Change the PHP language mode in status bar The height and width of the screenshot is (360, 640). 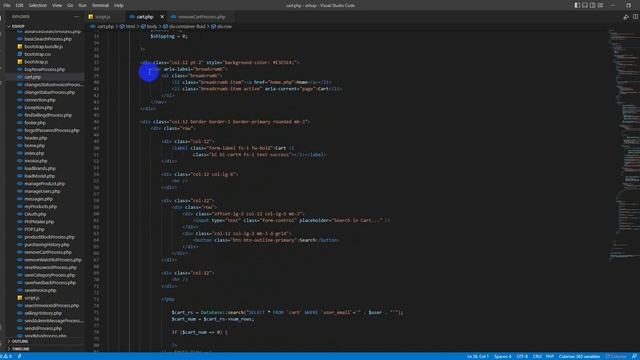click(x=549, y=356)
